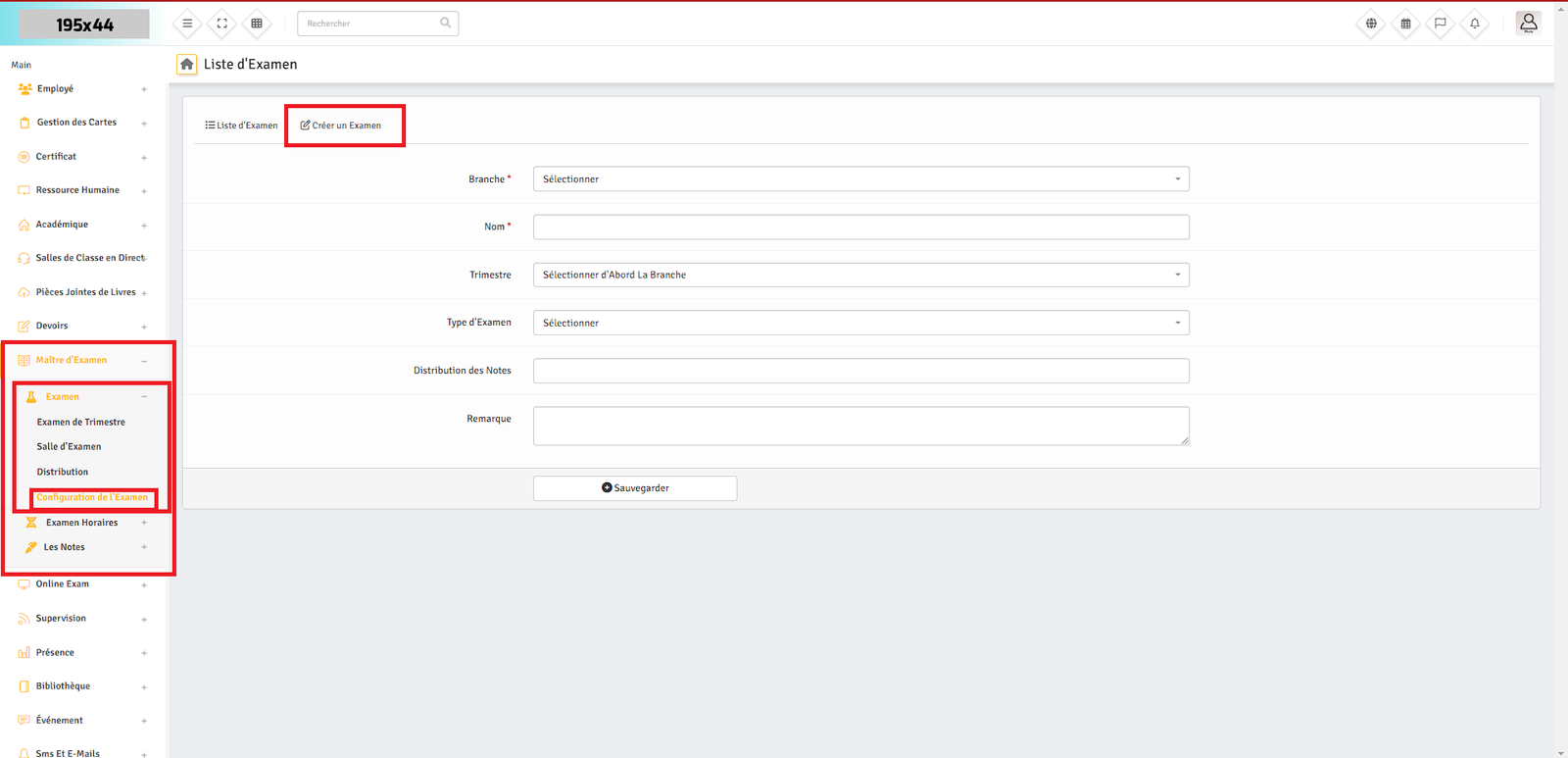Open the Type d'Examen dropdown
This screenshot has width=1568, height=758.
click(860, 324)
